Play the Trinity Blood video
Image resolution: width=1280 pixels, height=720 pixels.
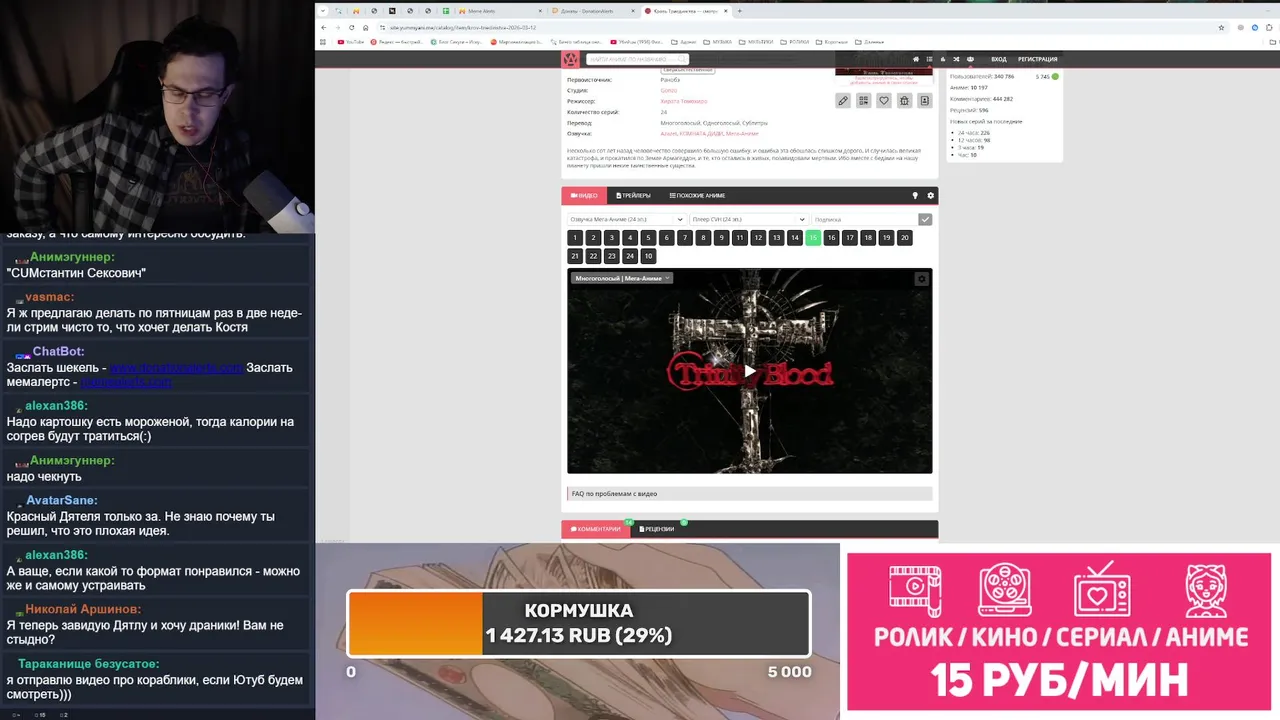pos(749,371)
